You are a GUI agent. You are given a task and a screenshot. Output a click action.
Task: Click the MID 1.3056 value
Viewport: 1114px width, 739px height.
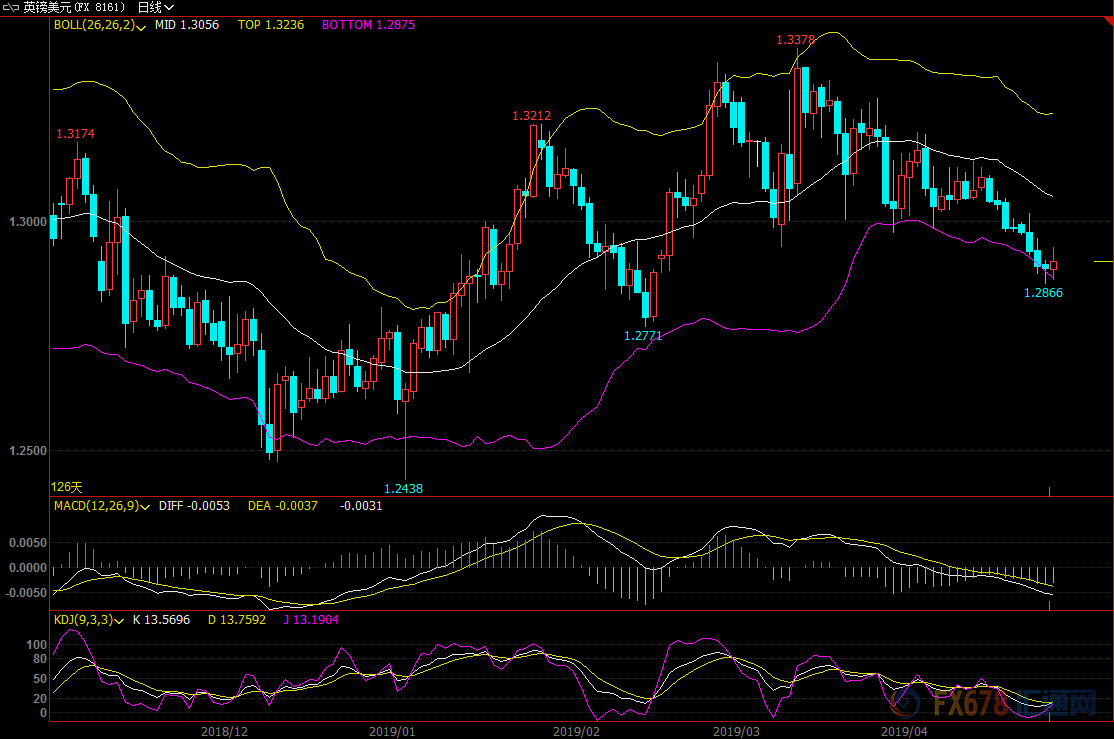187,25
